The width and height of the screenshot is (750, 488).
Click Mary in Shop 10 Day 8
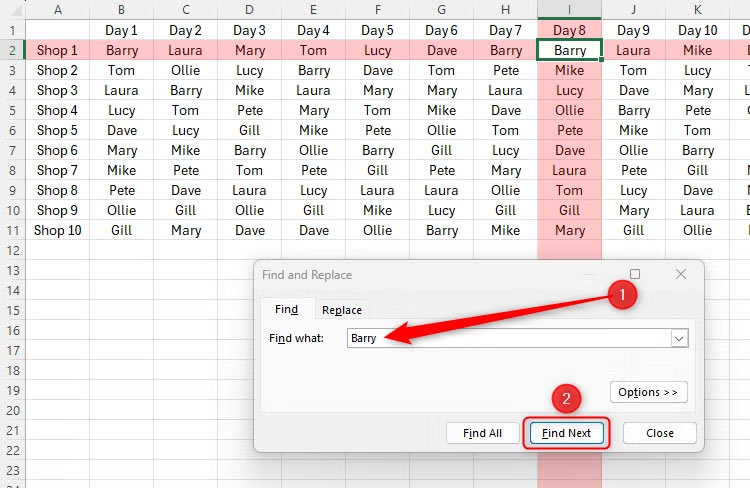[570, 231]
